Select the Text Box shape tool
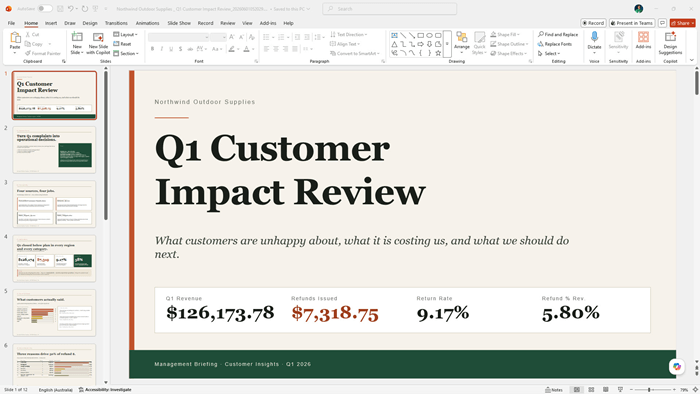This screenshot has width=700, height=394. [x=395, y=35]
